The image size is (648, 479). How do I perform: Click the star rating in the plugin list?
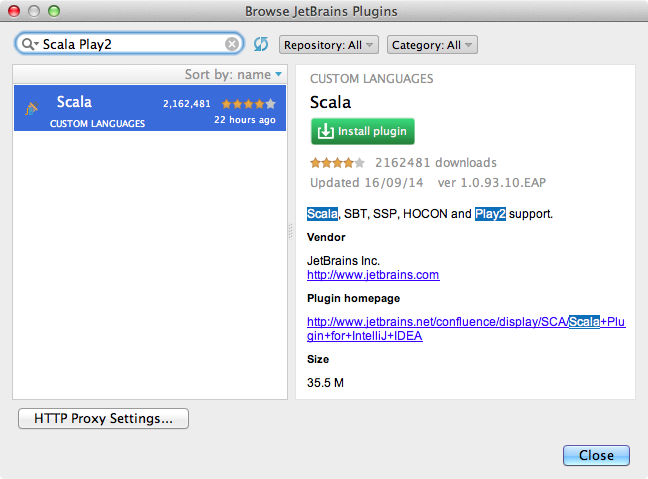coord(248,104)
